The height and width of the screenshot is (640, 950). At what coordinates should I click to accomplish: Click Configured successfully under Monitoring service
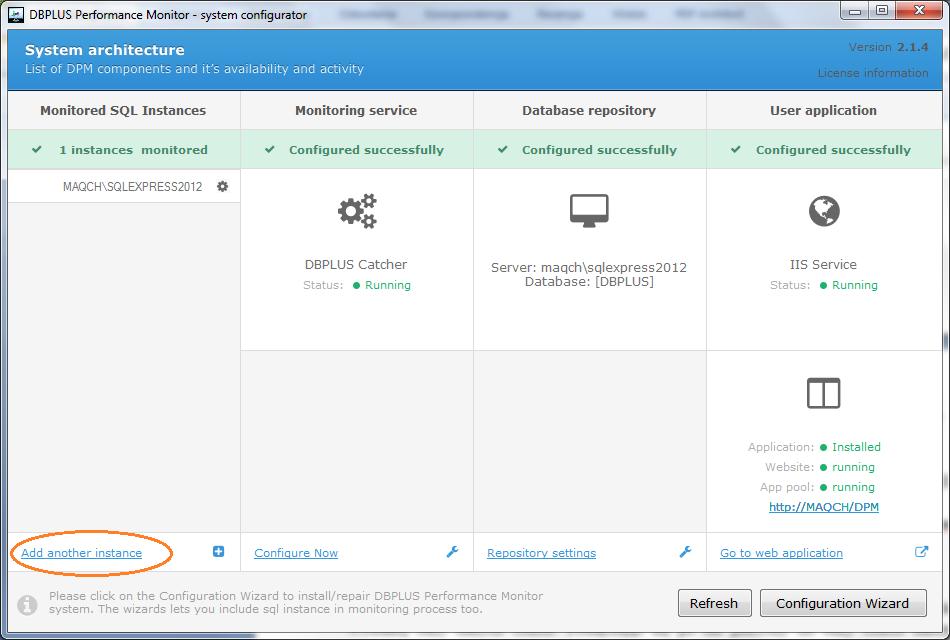367,150
